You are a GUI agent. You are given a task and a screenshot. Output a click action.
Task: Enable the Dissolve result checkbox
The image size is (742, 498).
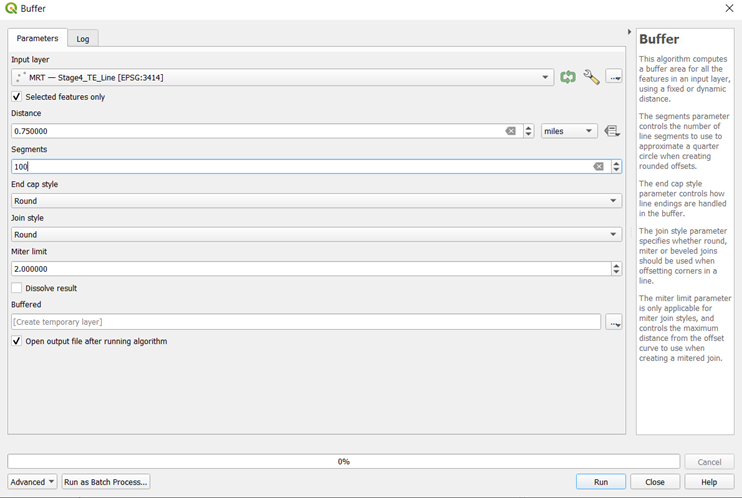pos(17,288)
